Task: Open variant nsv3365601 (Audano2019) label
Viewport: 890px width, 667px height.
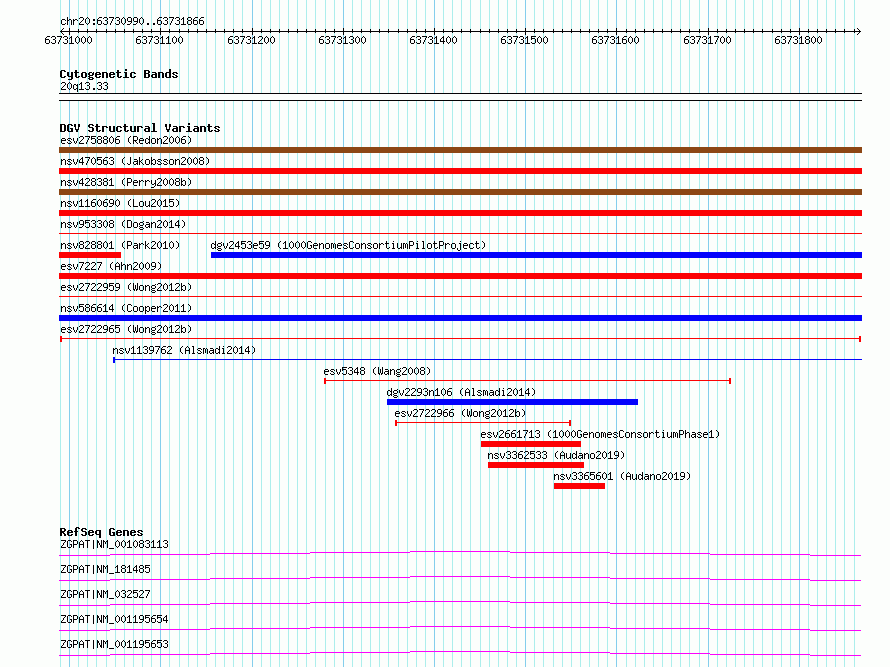Action: [622, 476]
